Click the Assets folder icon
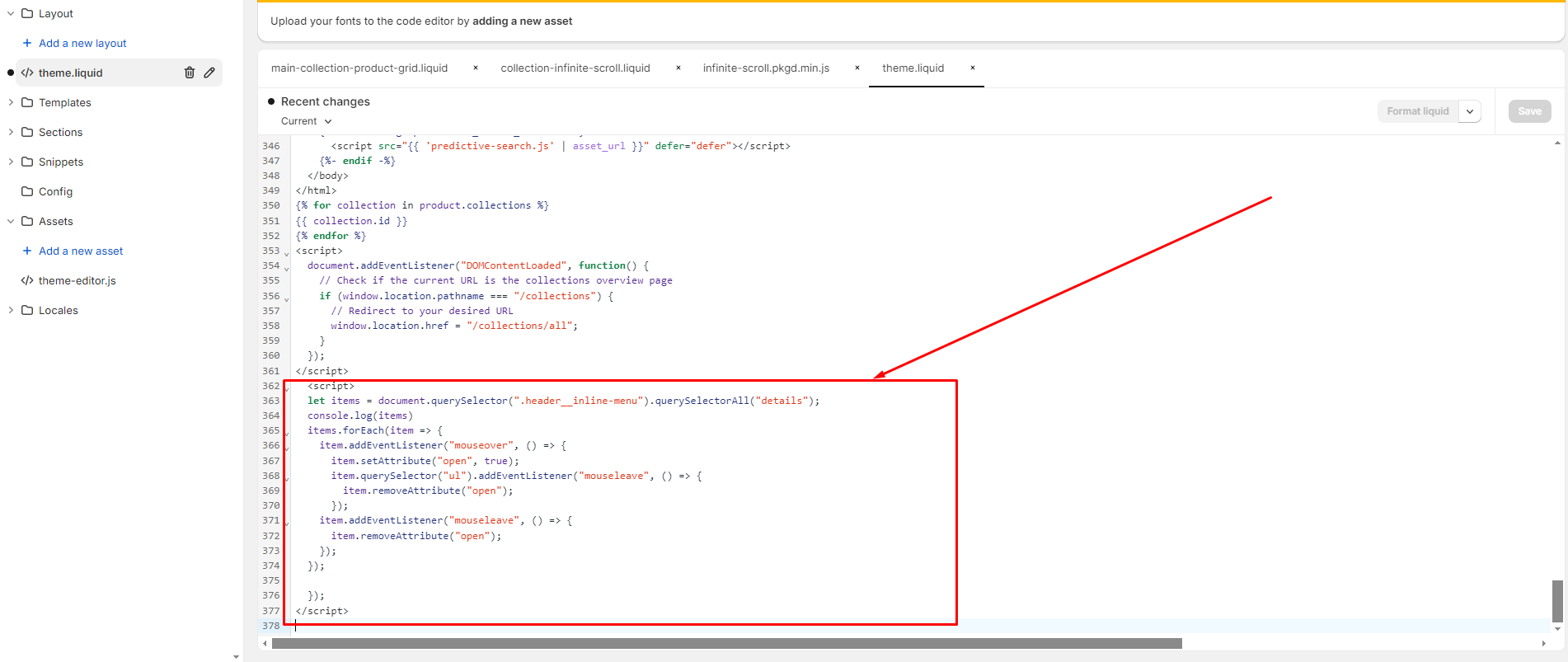The width and height of the screenshot is (1568, 662). 27,221
